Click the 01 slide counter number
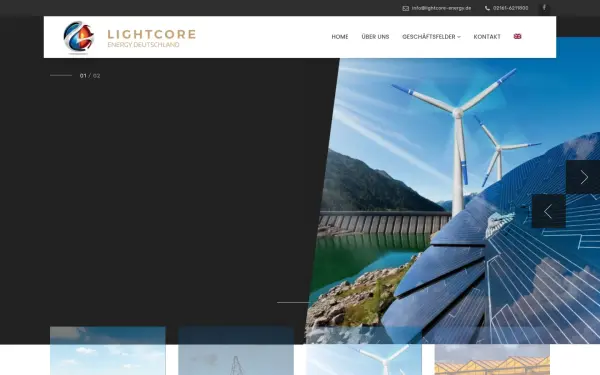This screenshot has width=600, height=375. pyautogui.click(x=83, y=76)
